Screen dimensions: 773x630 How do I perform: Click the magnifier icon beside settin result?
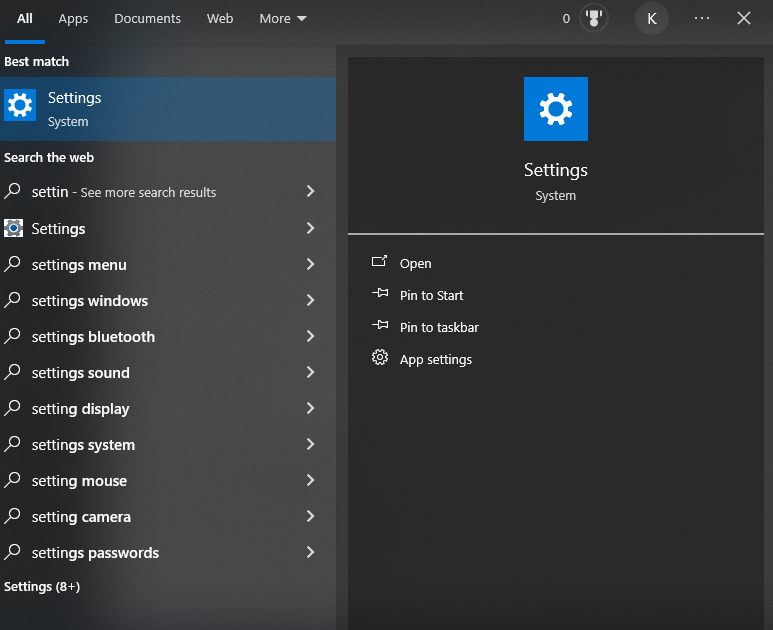point(12,191)
